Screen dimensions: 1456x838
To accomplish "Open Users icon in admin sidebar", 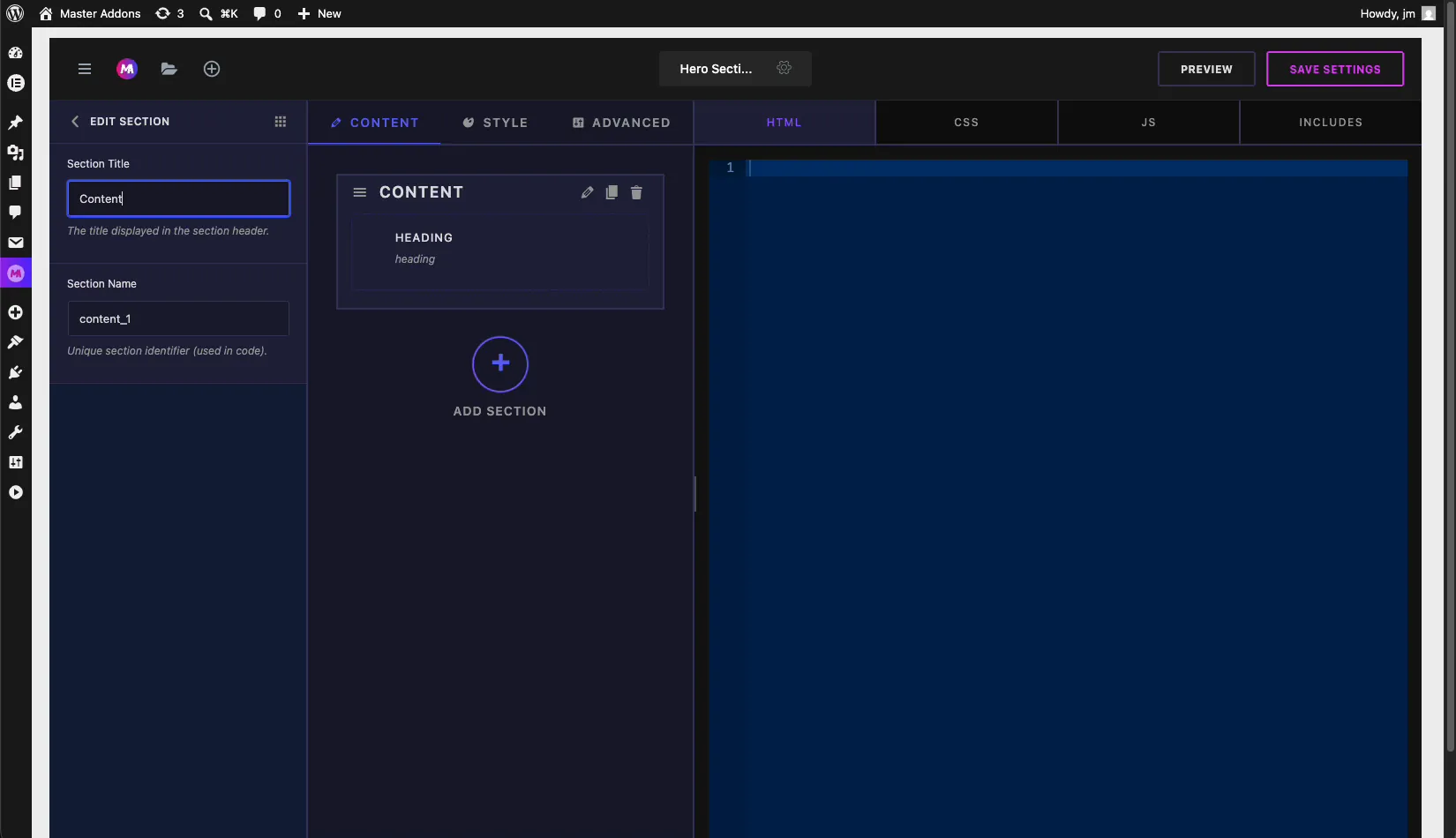I will click(15, 402).
